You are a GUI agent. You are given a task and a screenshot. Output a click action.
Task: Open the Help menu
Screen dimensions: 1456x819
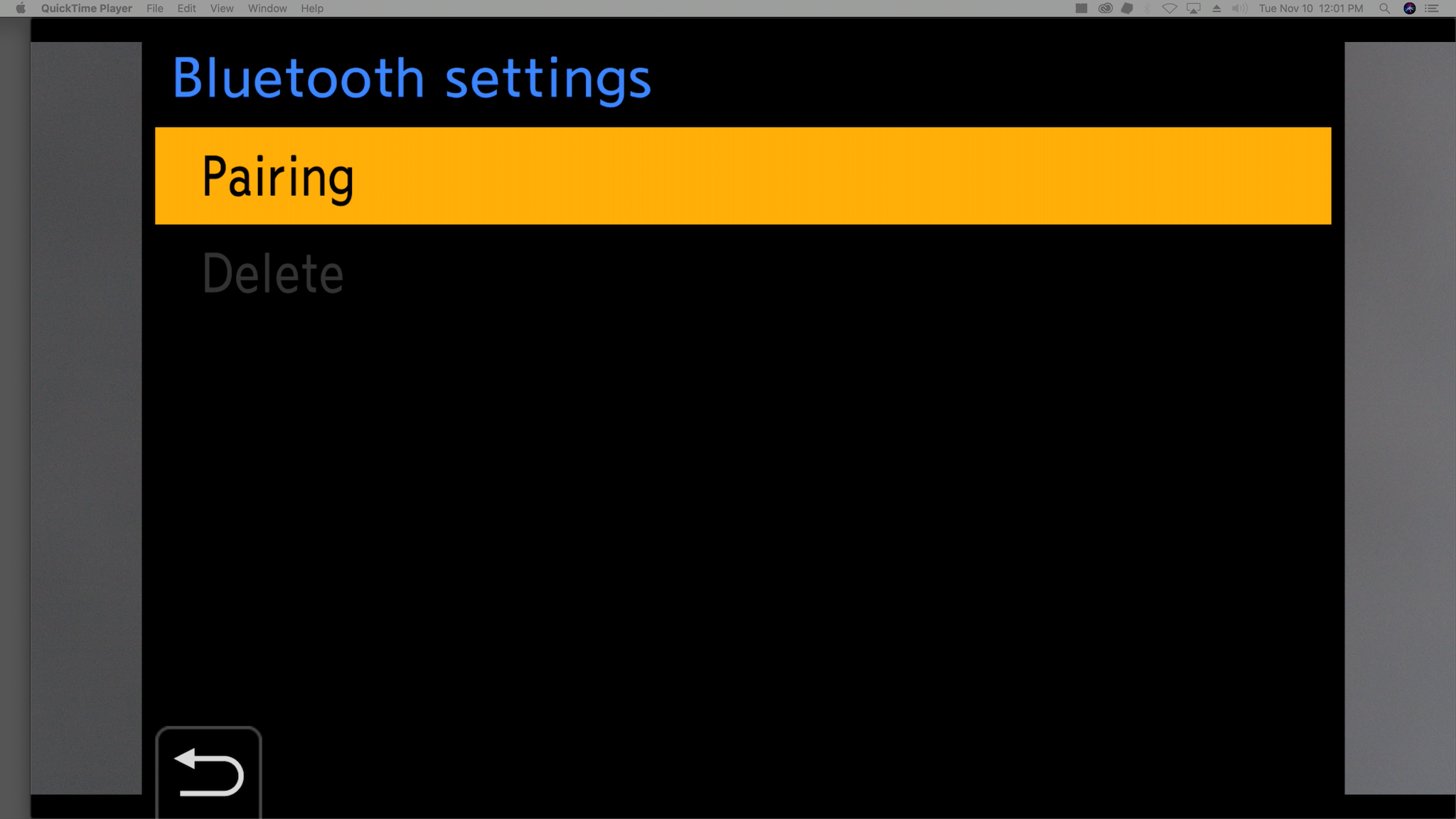(x=312, y=9)
